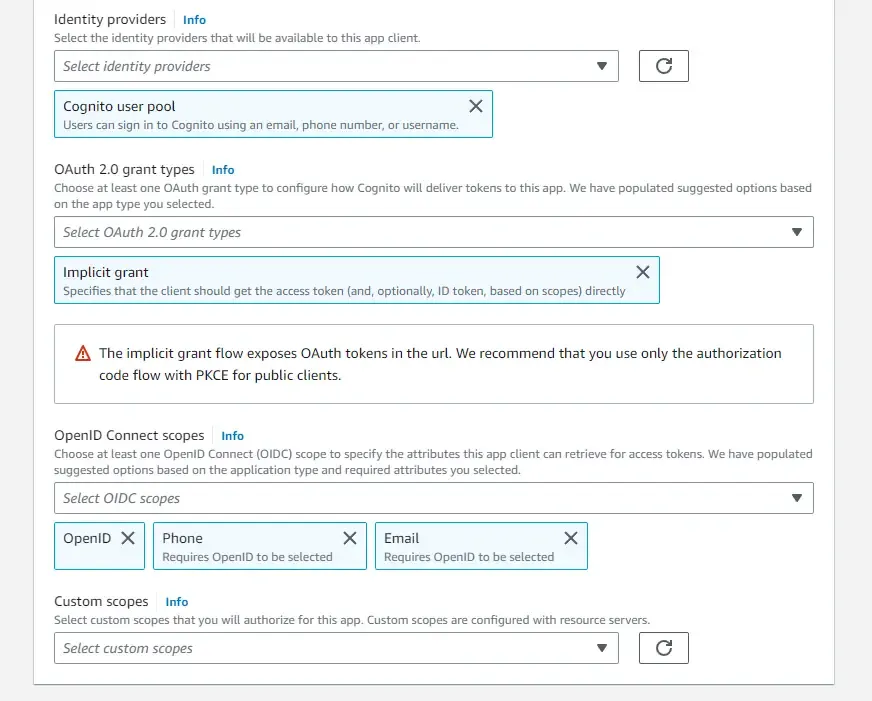Remove the Implicit grant type
This screenshot has width=872, height=701.
643,271
